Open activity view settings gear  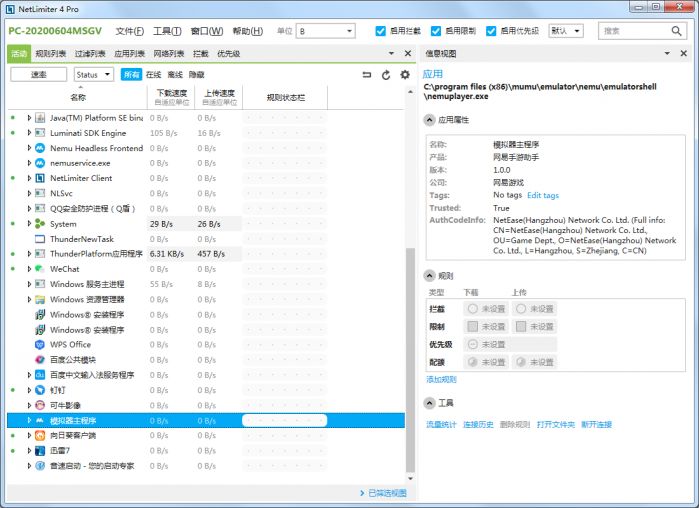pyautogui.click(x=405, y=74)
